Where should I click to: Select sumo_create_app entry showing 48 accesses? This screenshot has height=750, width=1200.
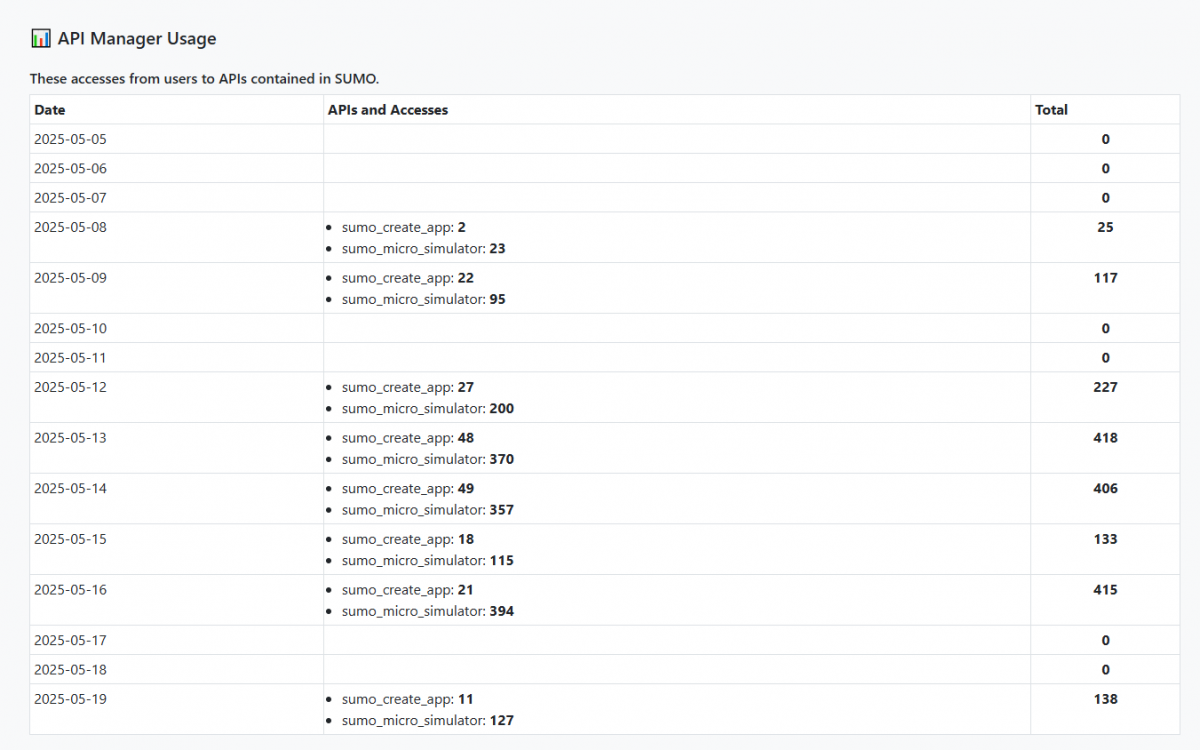pyautogui.click(x=407, y=438)
